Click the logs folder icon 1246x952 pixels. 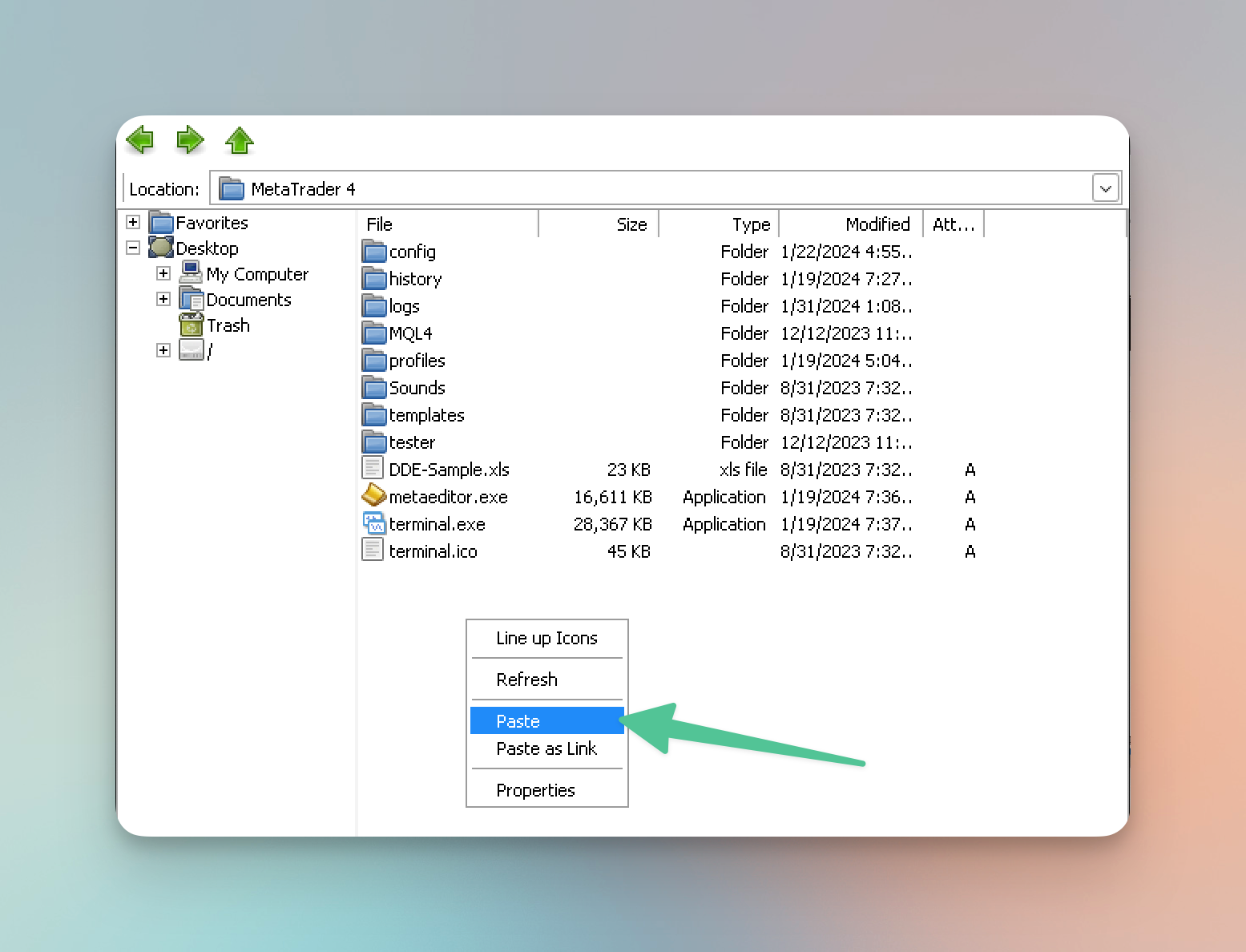[x=374, y=306]
